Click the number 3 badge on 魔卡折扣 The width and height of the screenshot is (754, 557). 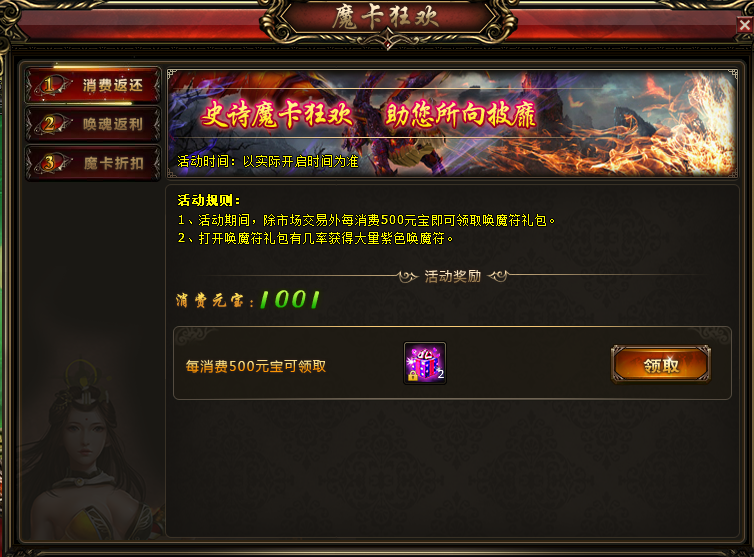(x=49, y=163)
